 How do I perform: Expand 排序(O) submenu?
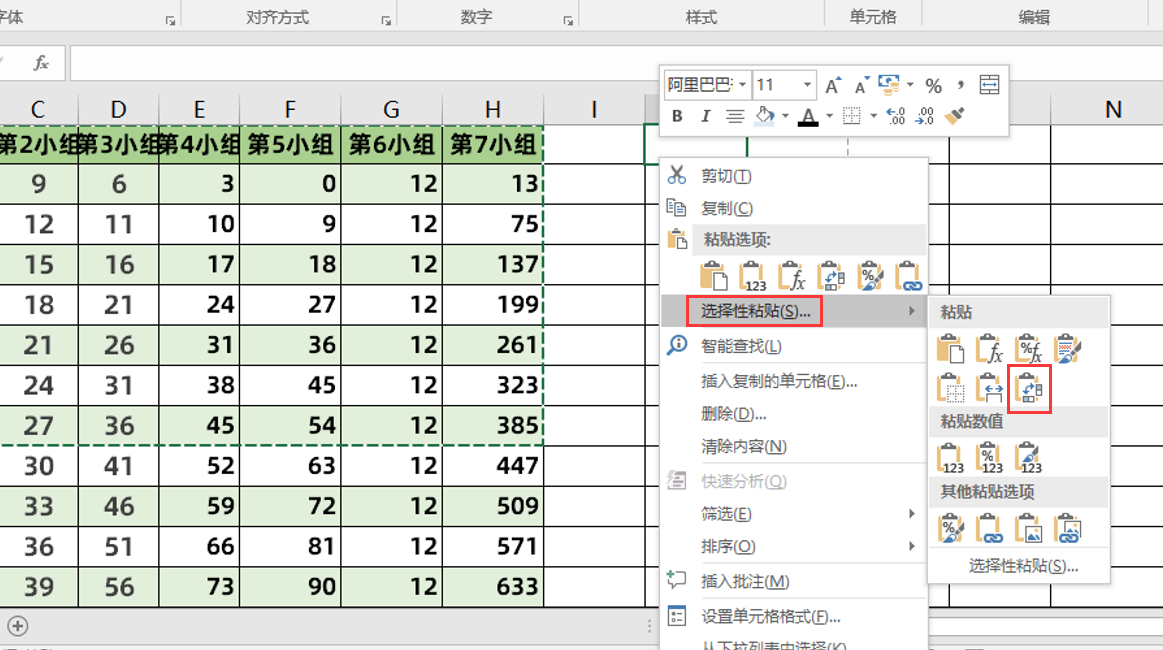912,546
